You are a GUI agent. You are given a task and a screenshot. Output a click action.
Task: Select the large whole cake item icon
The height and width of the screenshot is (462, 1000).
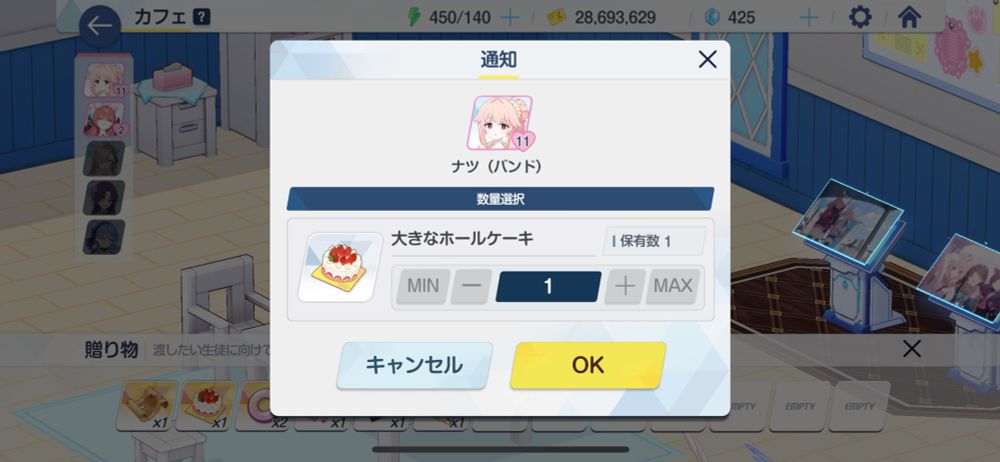click(340, 267)
